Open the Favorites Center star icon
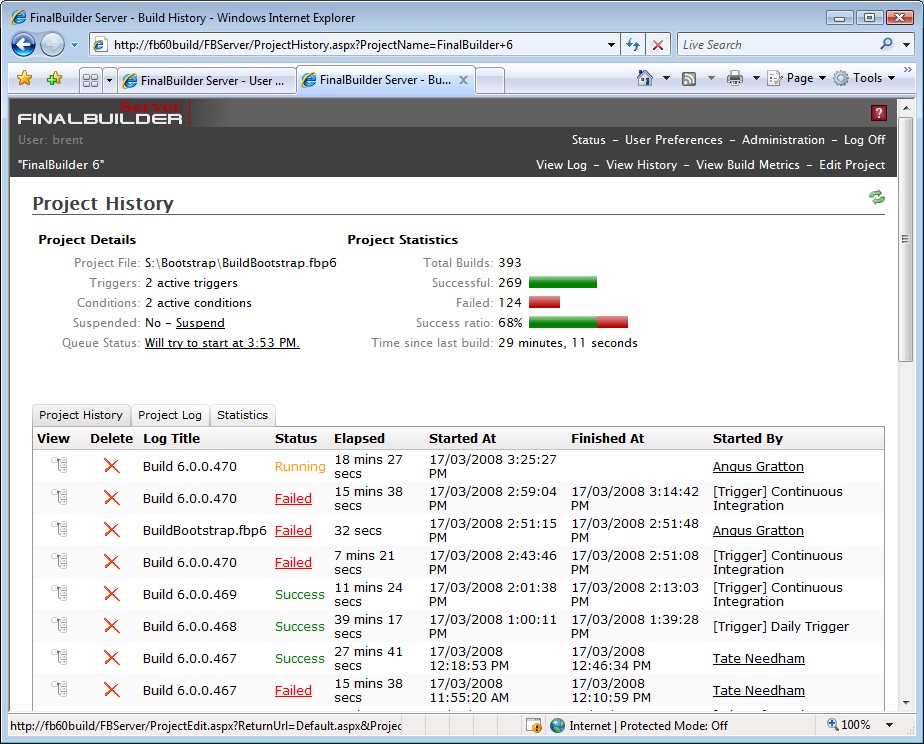The width and height of the screenshot is (924, 744). click(x=25, y=78)
